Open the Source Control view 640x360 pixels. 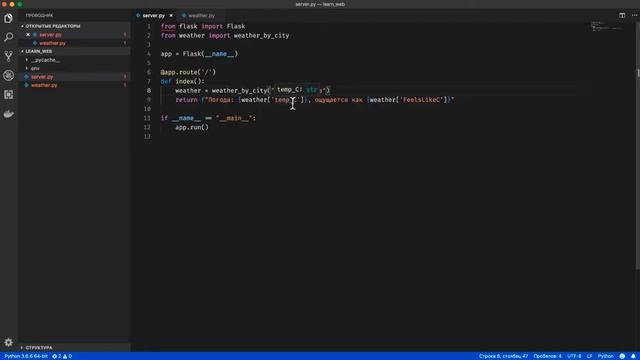point(8,56)
